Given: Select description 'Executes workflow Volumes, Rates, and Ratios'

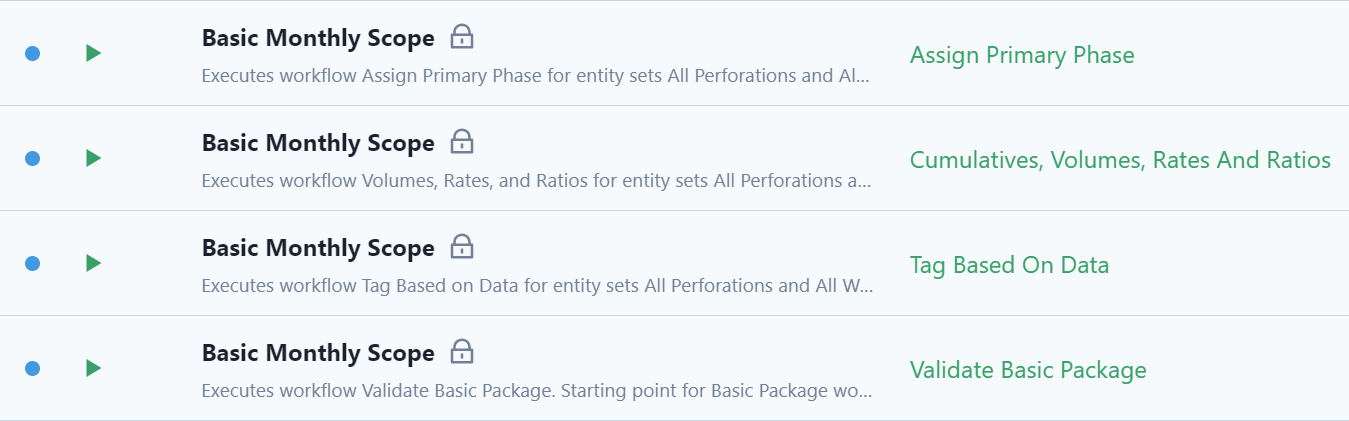Looking at the screenshot, I should point(536,181).
